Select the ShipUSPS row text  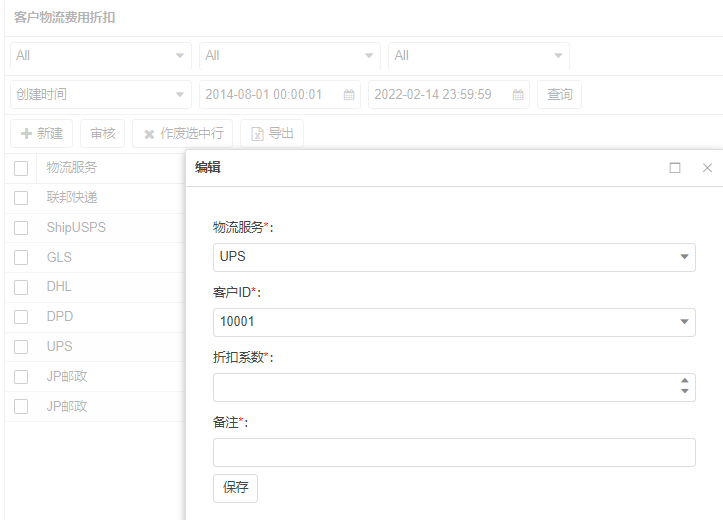click(x=76, y=227)
